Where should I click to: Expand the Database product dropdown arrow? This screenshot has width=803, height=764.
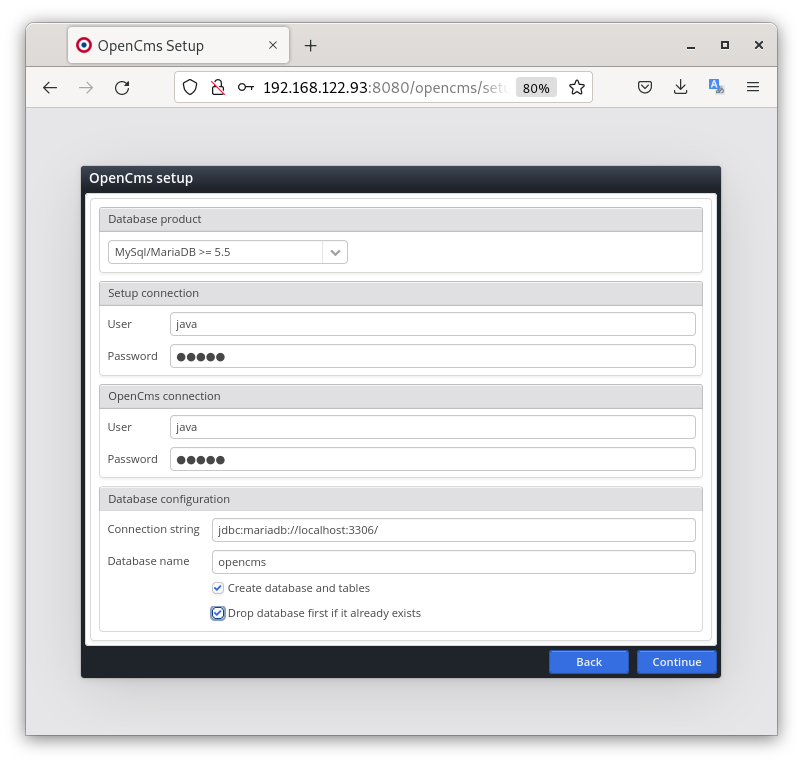tap(335, 252)
